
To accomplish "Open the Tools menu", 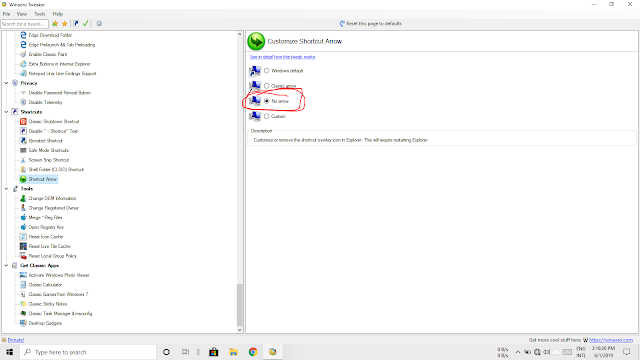I will [x=40, y=14].
